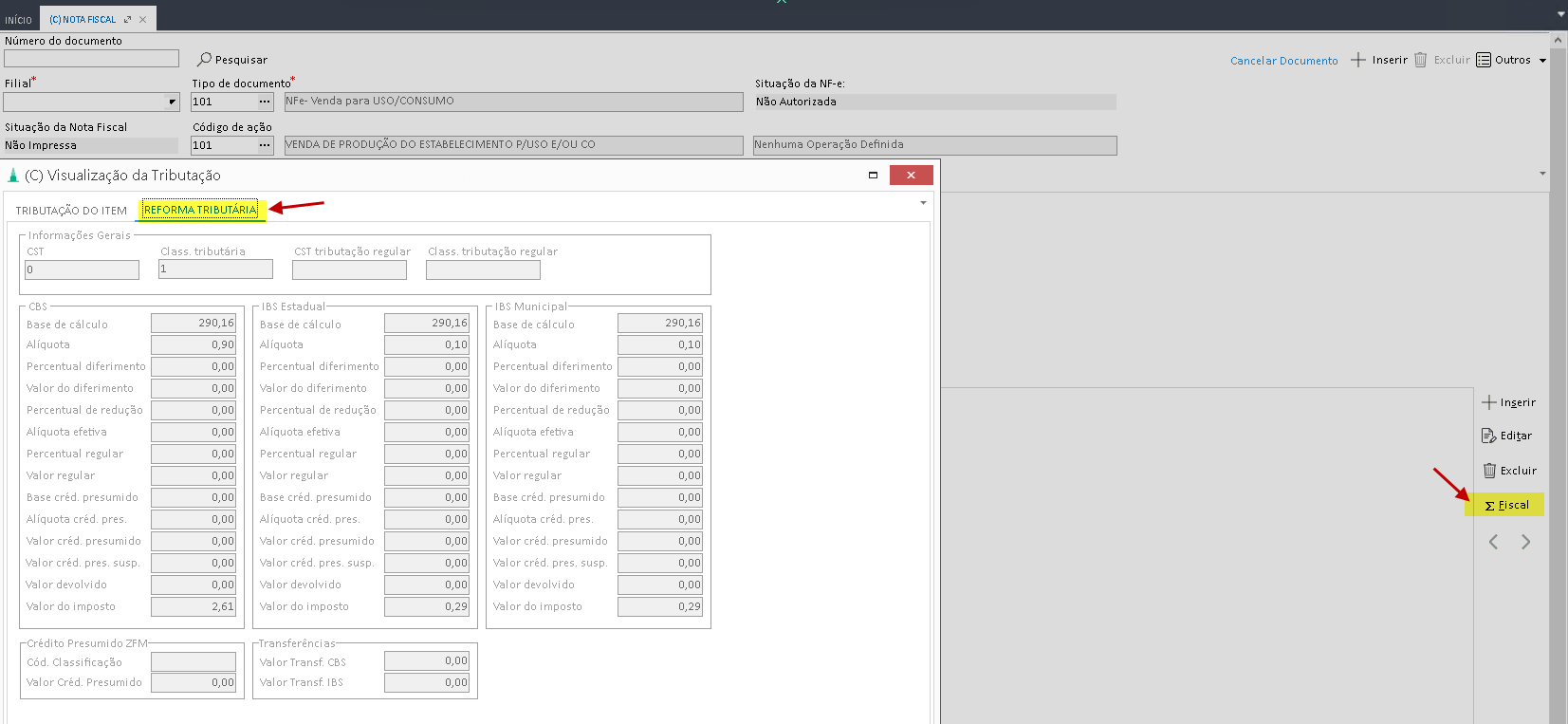Click the Inserir plus icon in side panel
The height and width of the screenshot is (724, 1568).
[x=1489, y=402]
